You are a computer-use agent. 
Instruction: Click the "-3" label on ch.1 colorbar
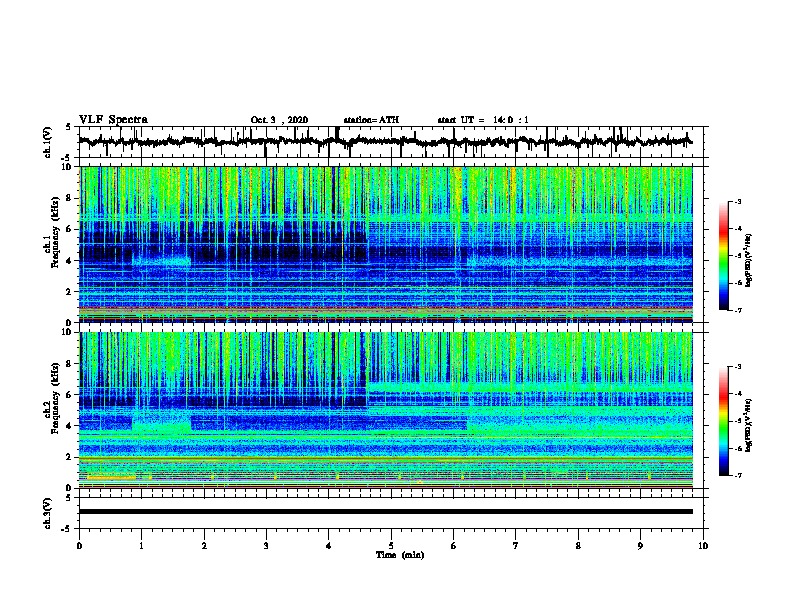pos(737,202)
